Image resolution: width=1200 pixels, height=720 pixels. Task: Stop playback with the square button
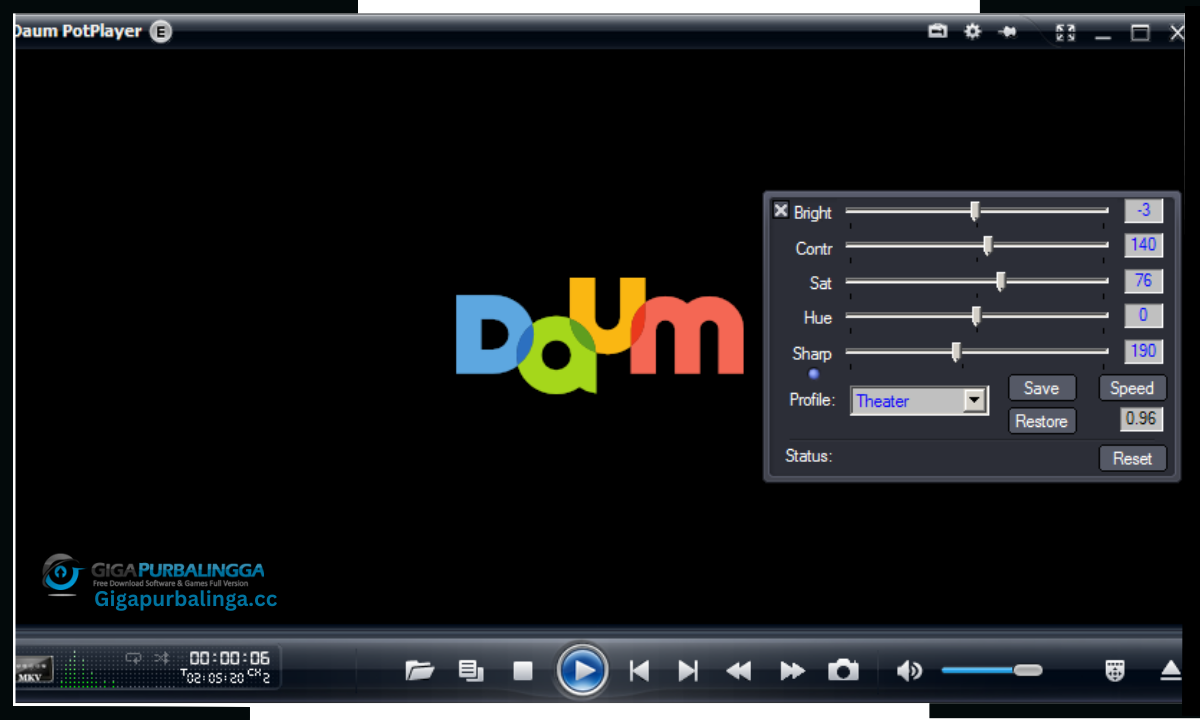(x=523, y=670)
